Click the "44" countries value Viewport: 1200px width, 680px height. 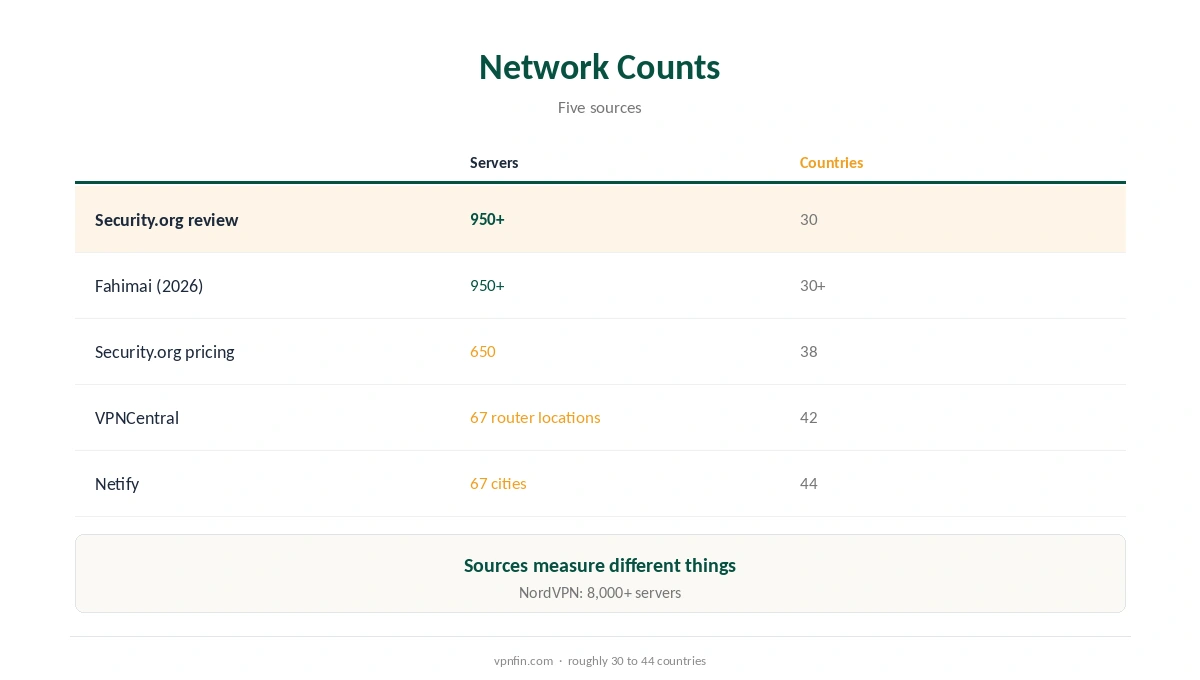click(808, 483)
